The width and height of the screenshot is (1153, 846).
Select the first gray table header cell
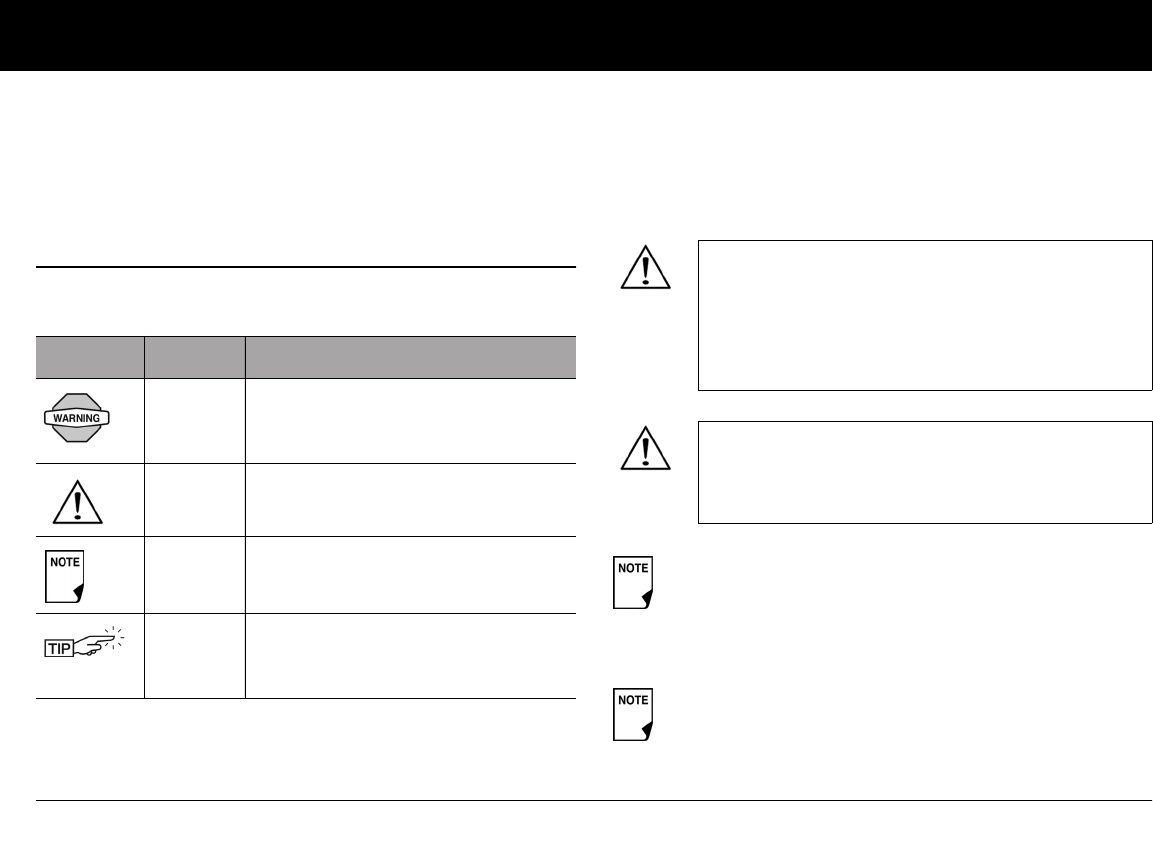pos(90,357)
